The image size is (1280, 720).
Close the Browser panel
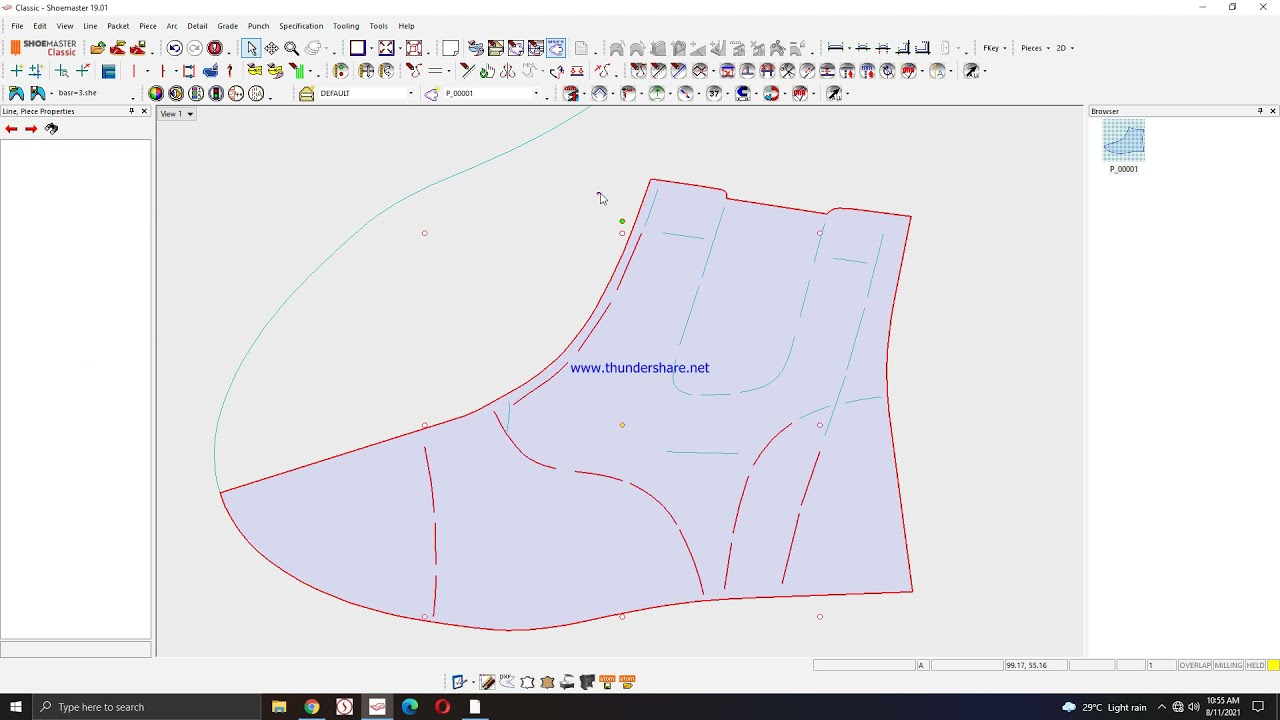coord(1273,111)
